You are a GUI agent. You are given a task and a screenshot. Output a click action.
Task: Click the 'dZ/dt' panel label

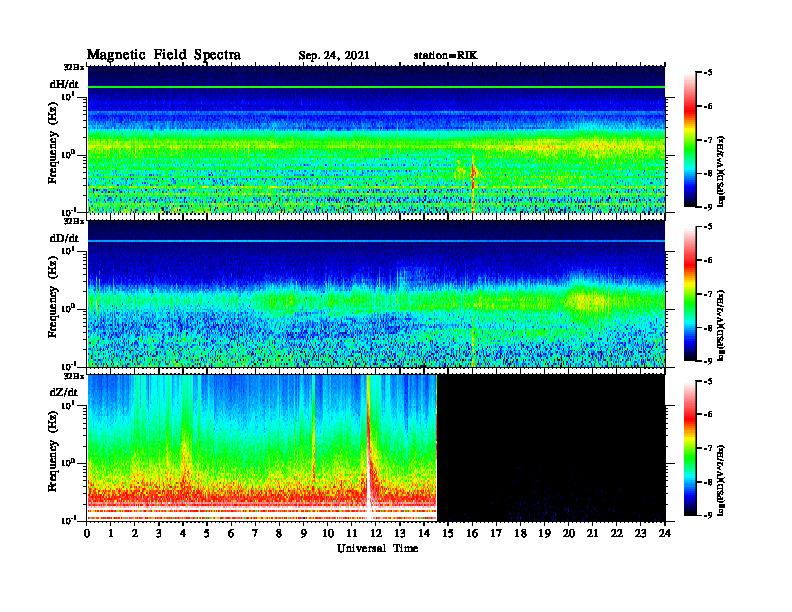click(x=64, y=392)
